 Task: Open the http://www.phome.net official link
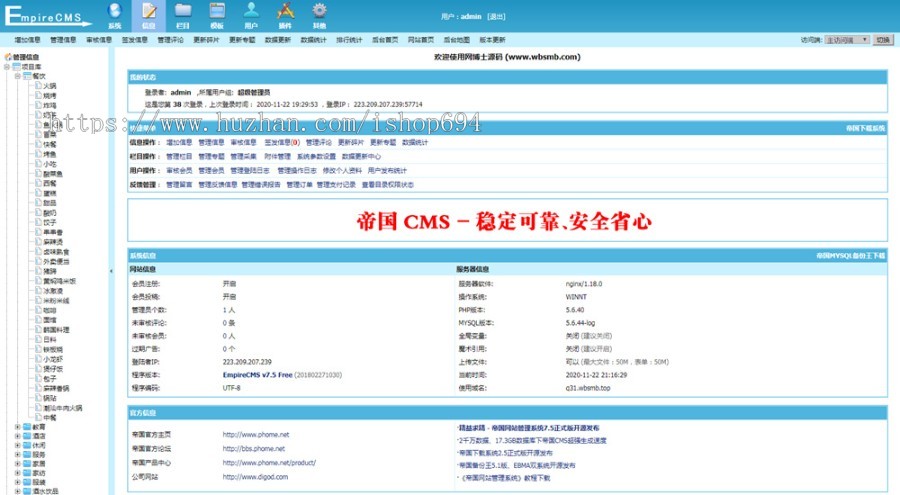click(255, 434)
